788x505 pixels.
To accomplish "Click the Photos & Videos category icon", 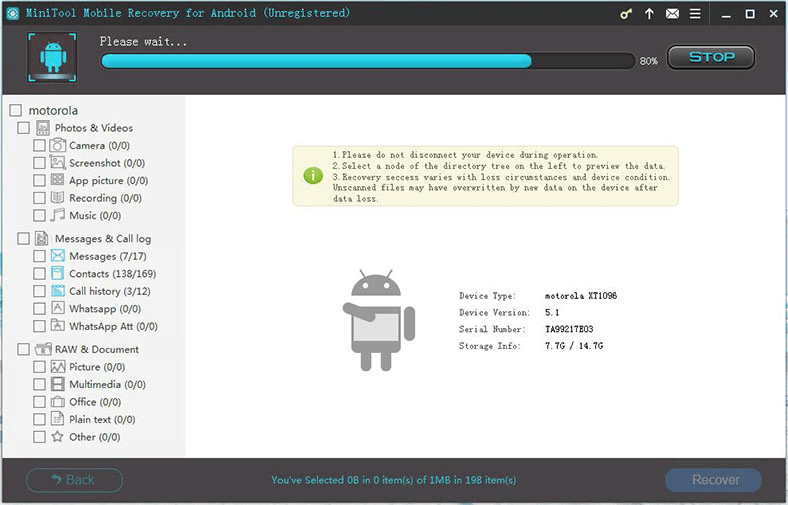I will tap(43, 128).
